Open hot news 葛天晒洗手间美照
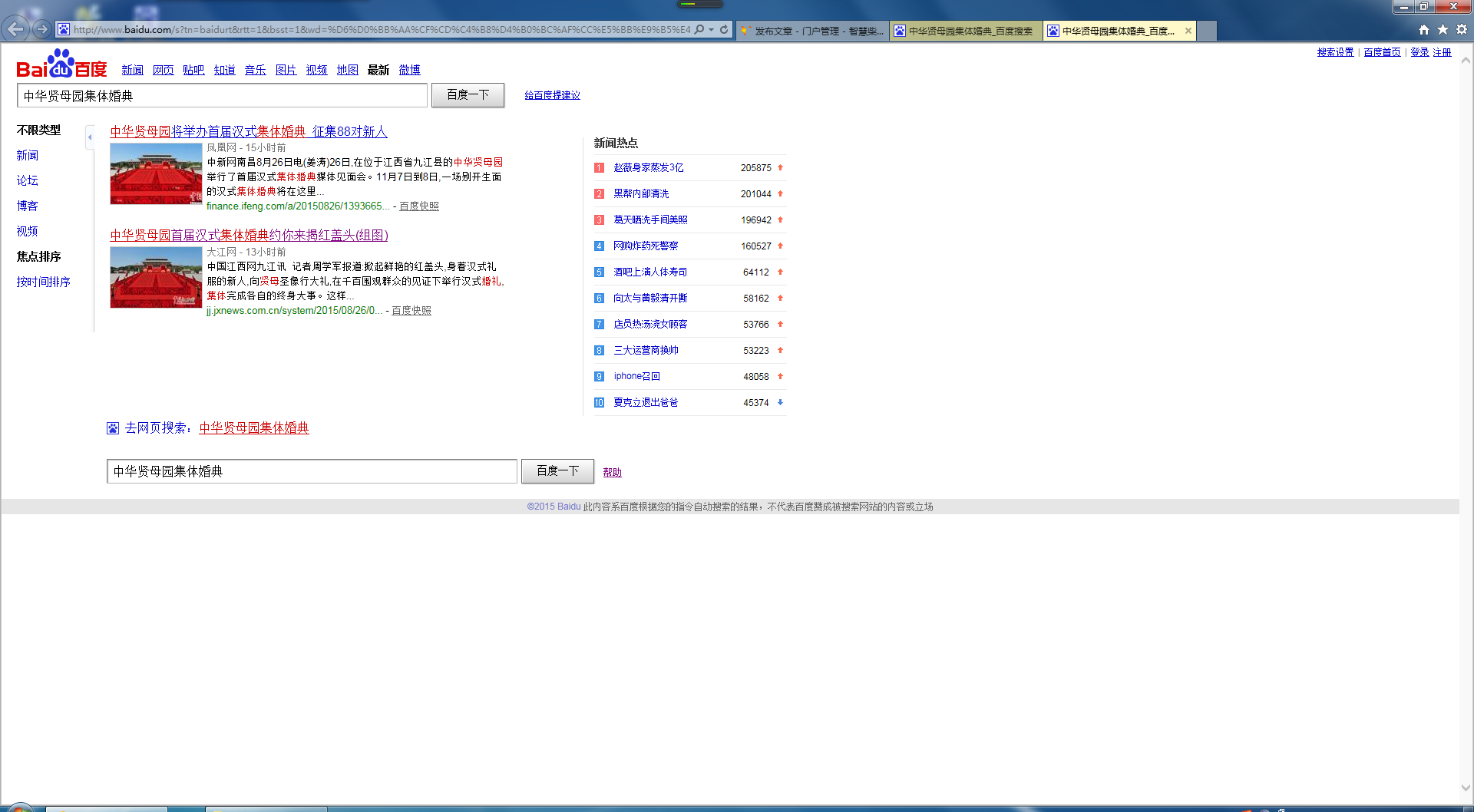Image resolution: width=1474 pixels, height=812 pixels. tap(650, 220)
